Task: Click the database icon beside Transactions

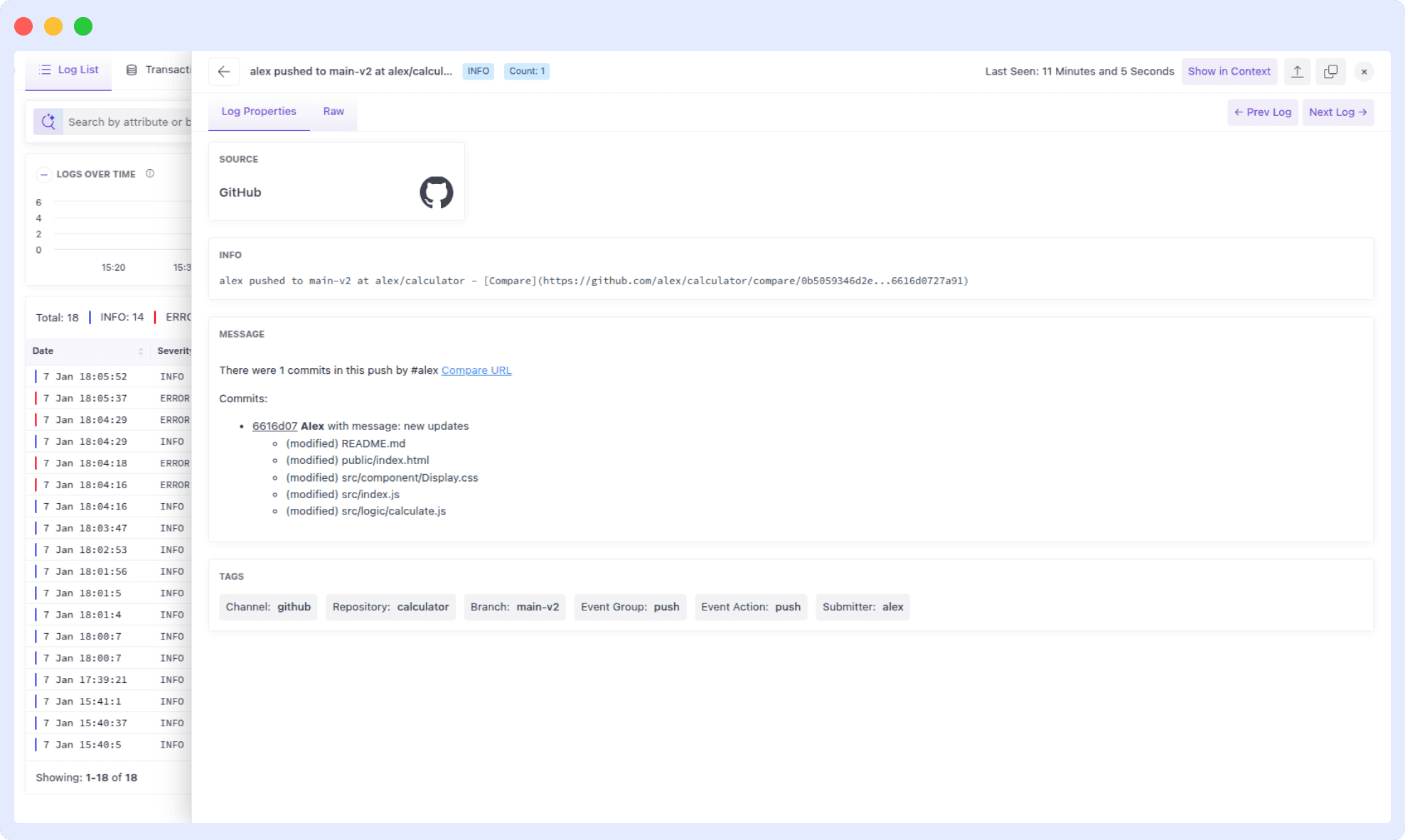Action: point(131,69)
